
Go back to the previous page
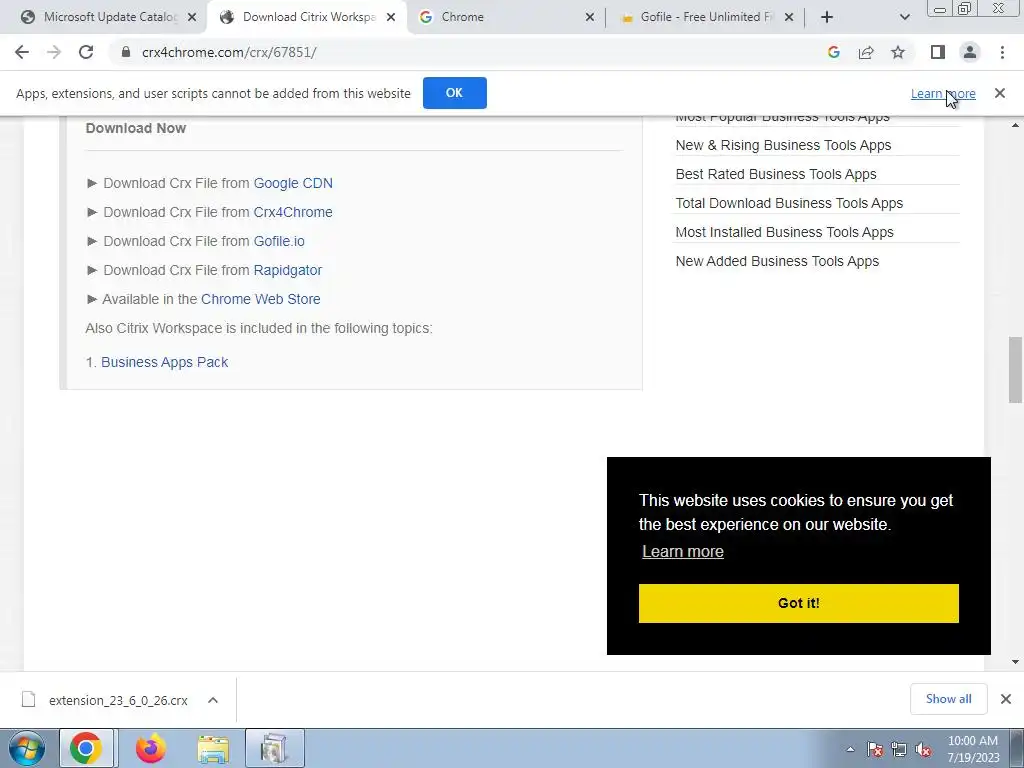pos(22,52)
